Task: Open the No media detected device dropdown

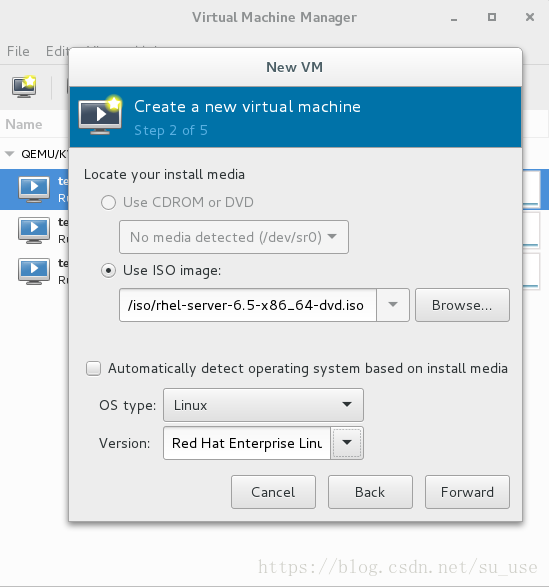Action: 234,237
